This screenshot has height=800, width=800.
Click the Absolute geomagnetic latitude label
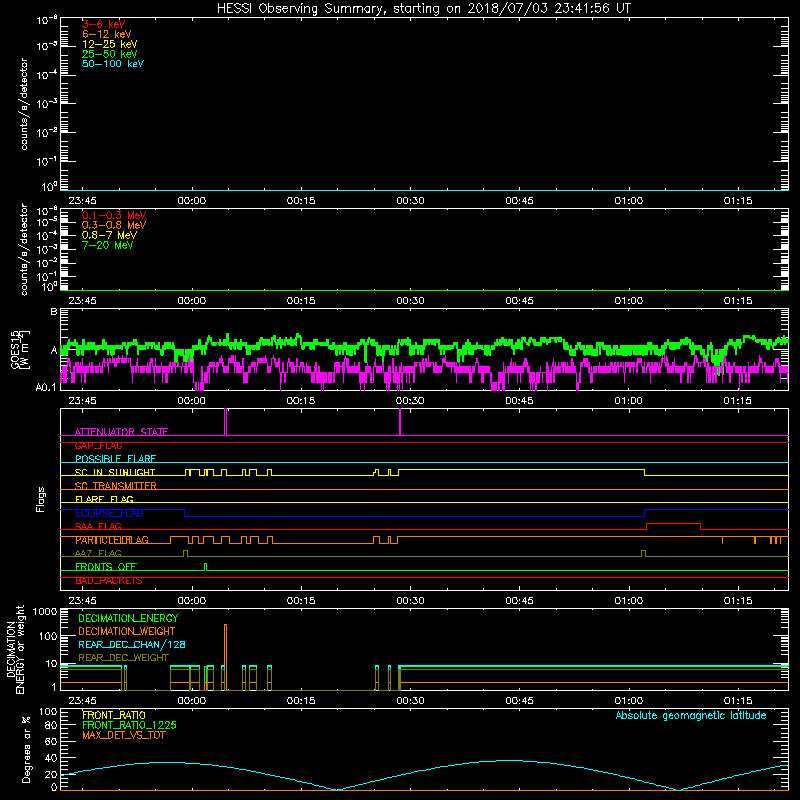pos(691,716)
